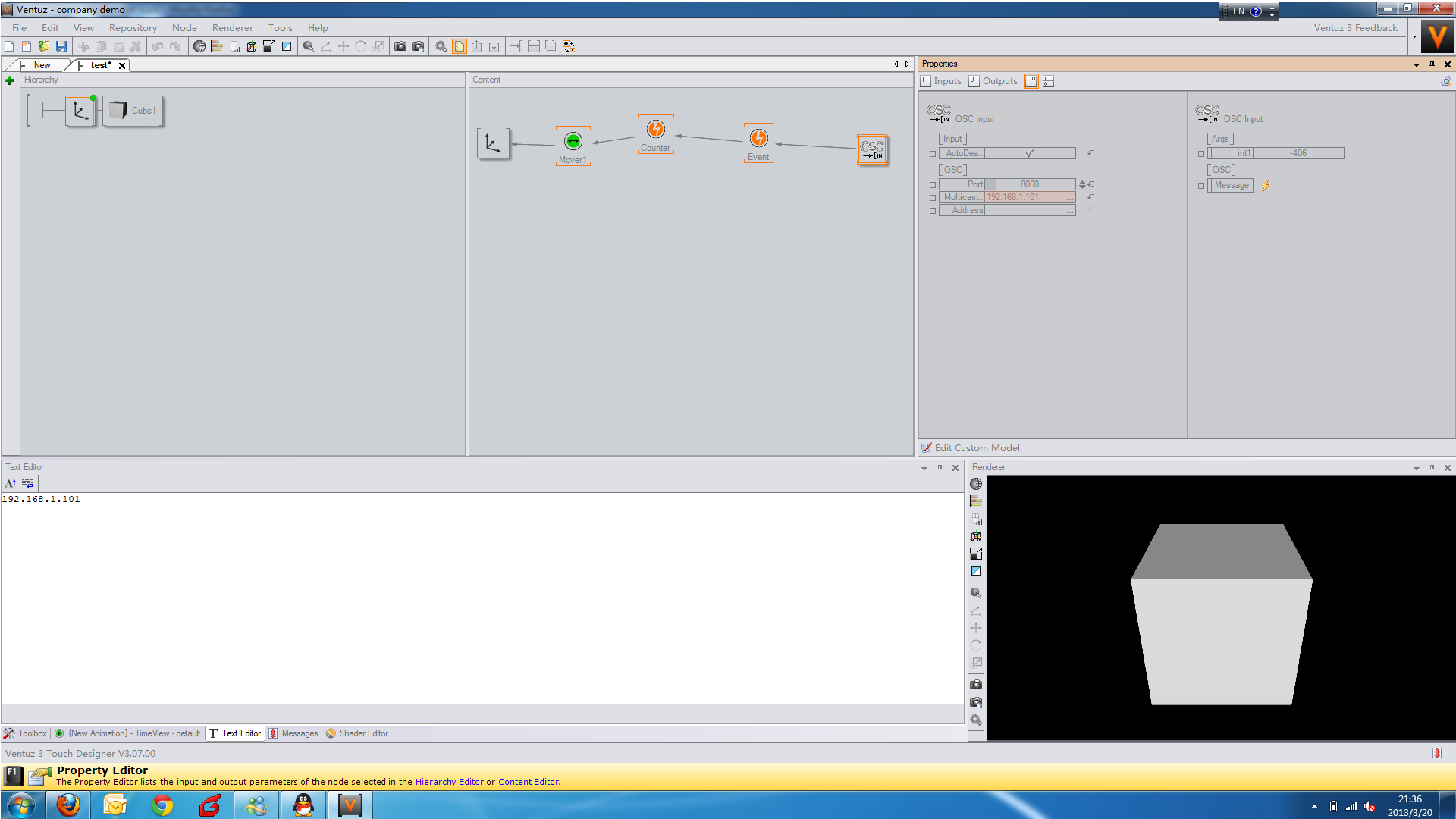The image size is (1456, 819).
Task: Select the Counter node in Content
Action: point(655,130)
